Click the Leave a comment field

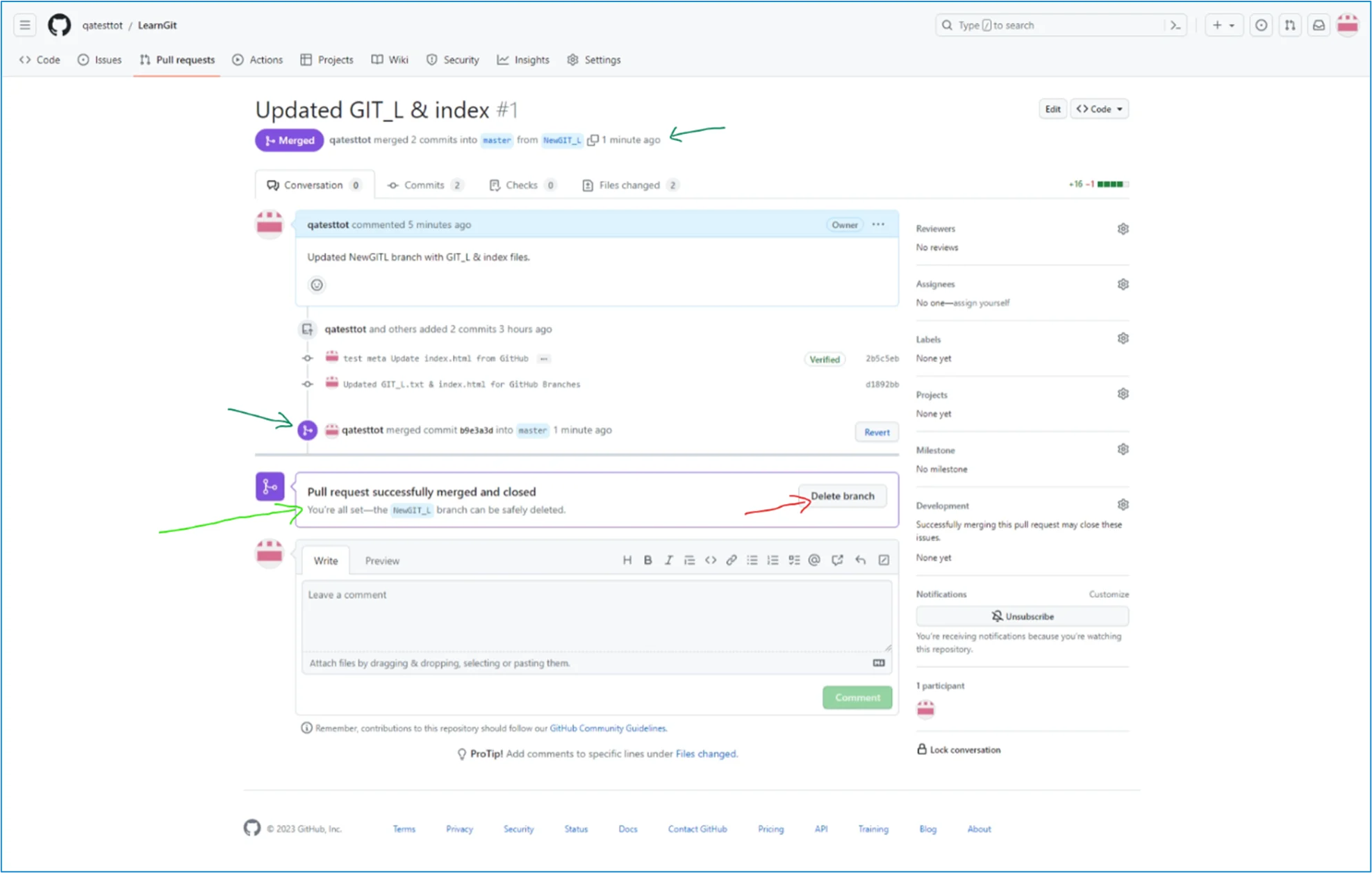pos(596,615)
